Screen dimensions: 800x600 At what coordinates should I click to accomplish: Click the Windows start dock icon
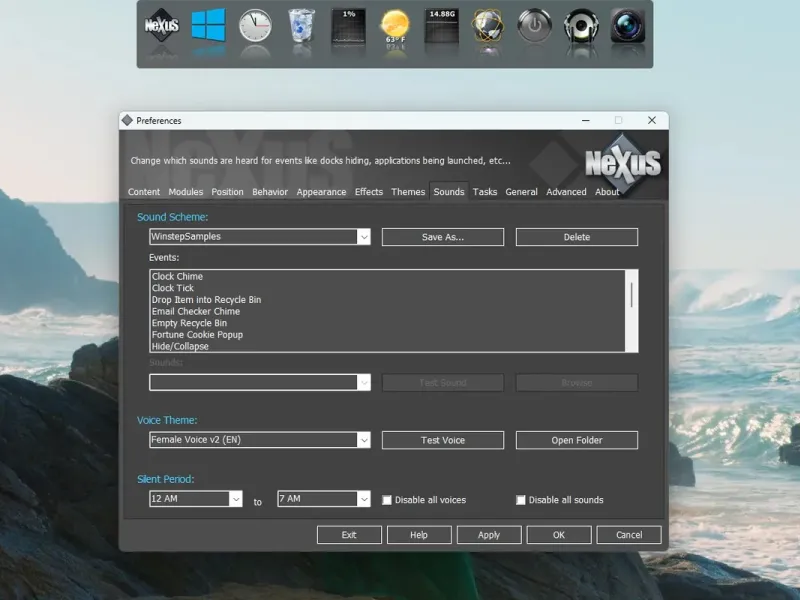[208, 25]
